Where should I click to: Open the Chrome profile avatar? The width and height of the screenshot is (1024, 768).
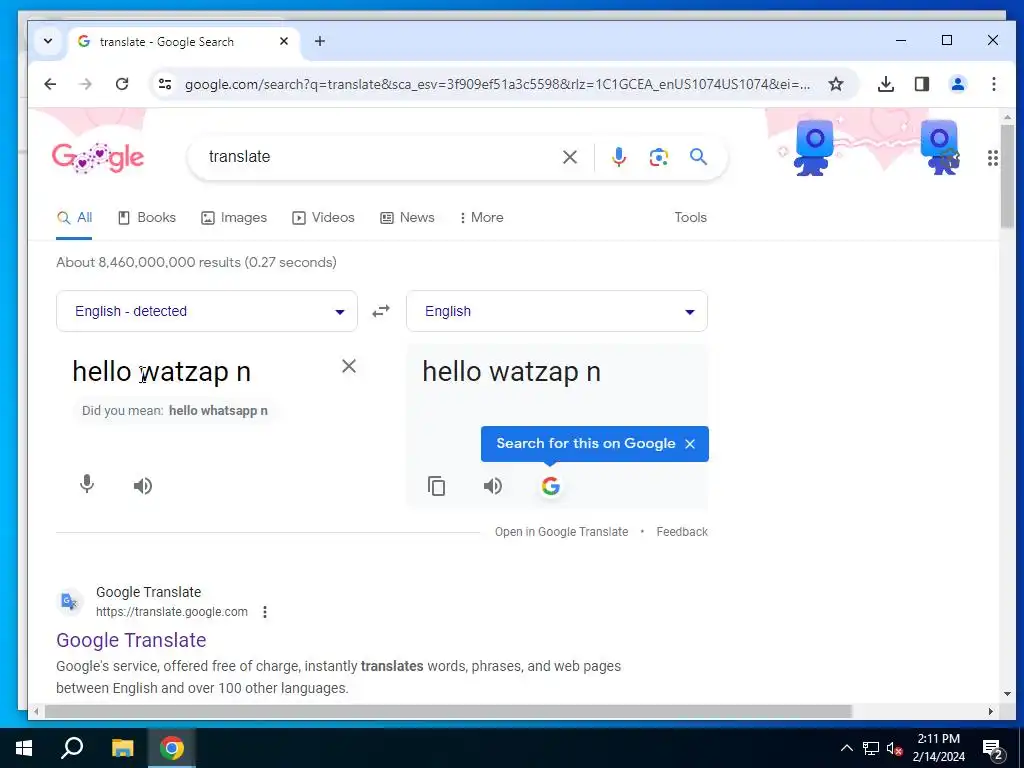[x=957, y=84]
